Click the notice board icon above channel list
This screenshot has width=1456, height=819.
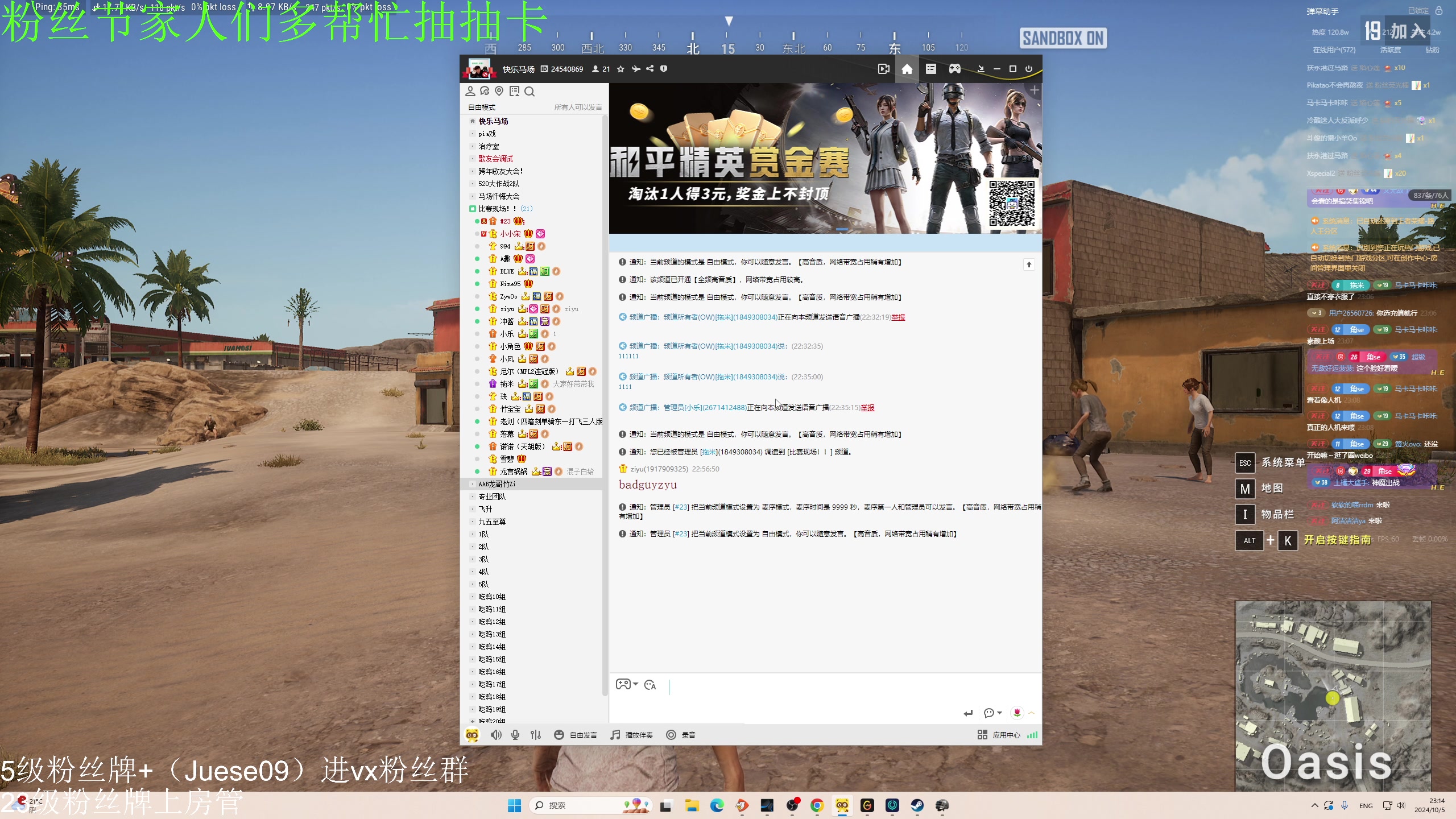[514, 91]
